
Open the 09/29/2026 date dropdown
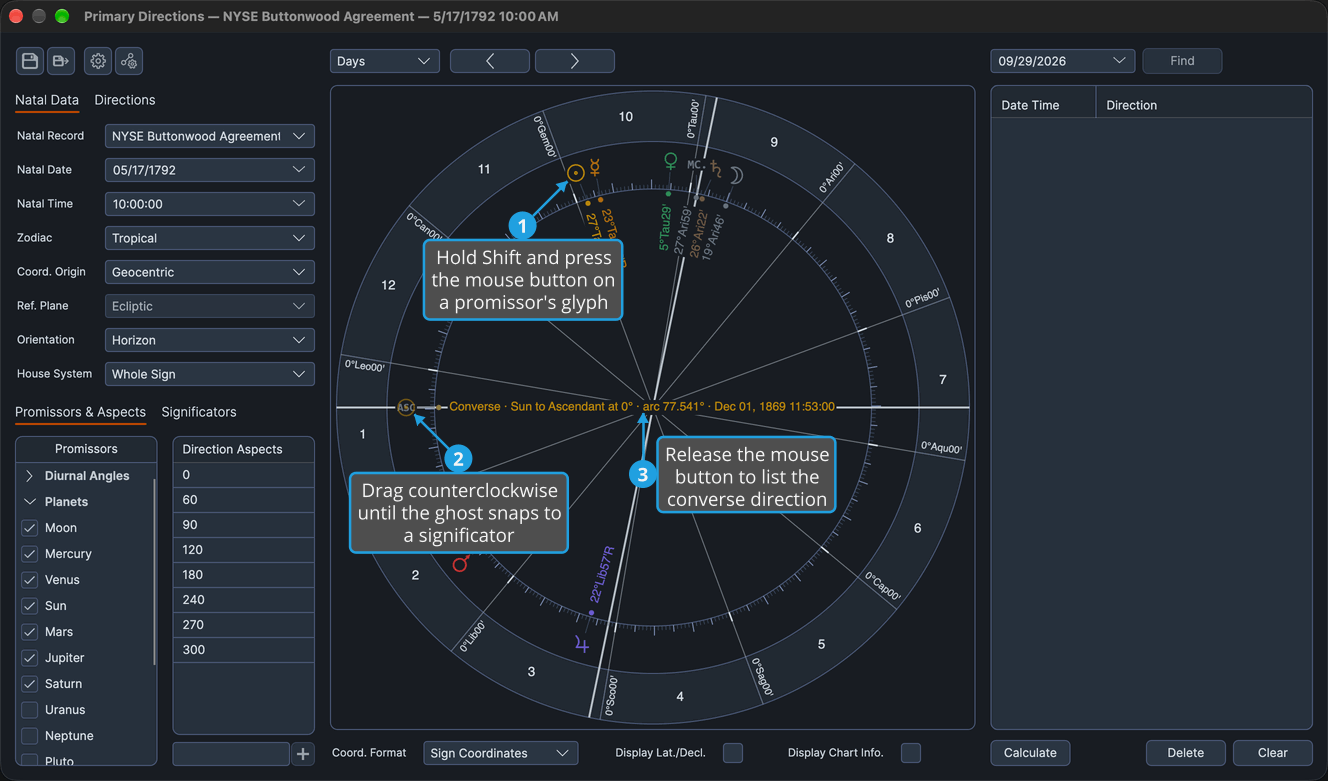point(1063,61)
